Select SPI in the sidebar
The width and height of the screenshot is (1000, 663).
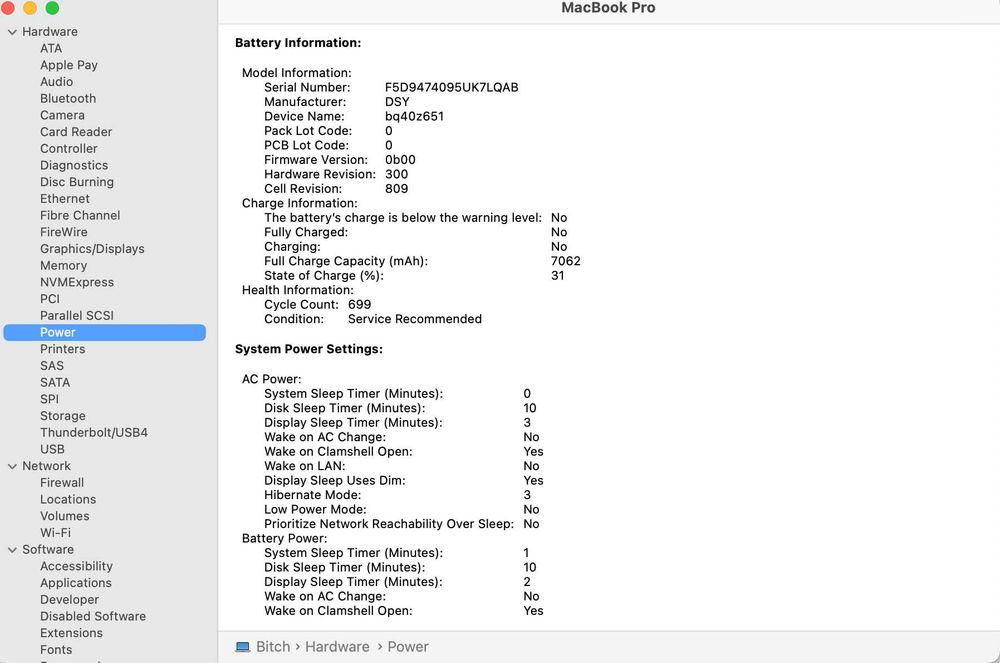[49, 399]
